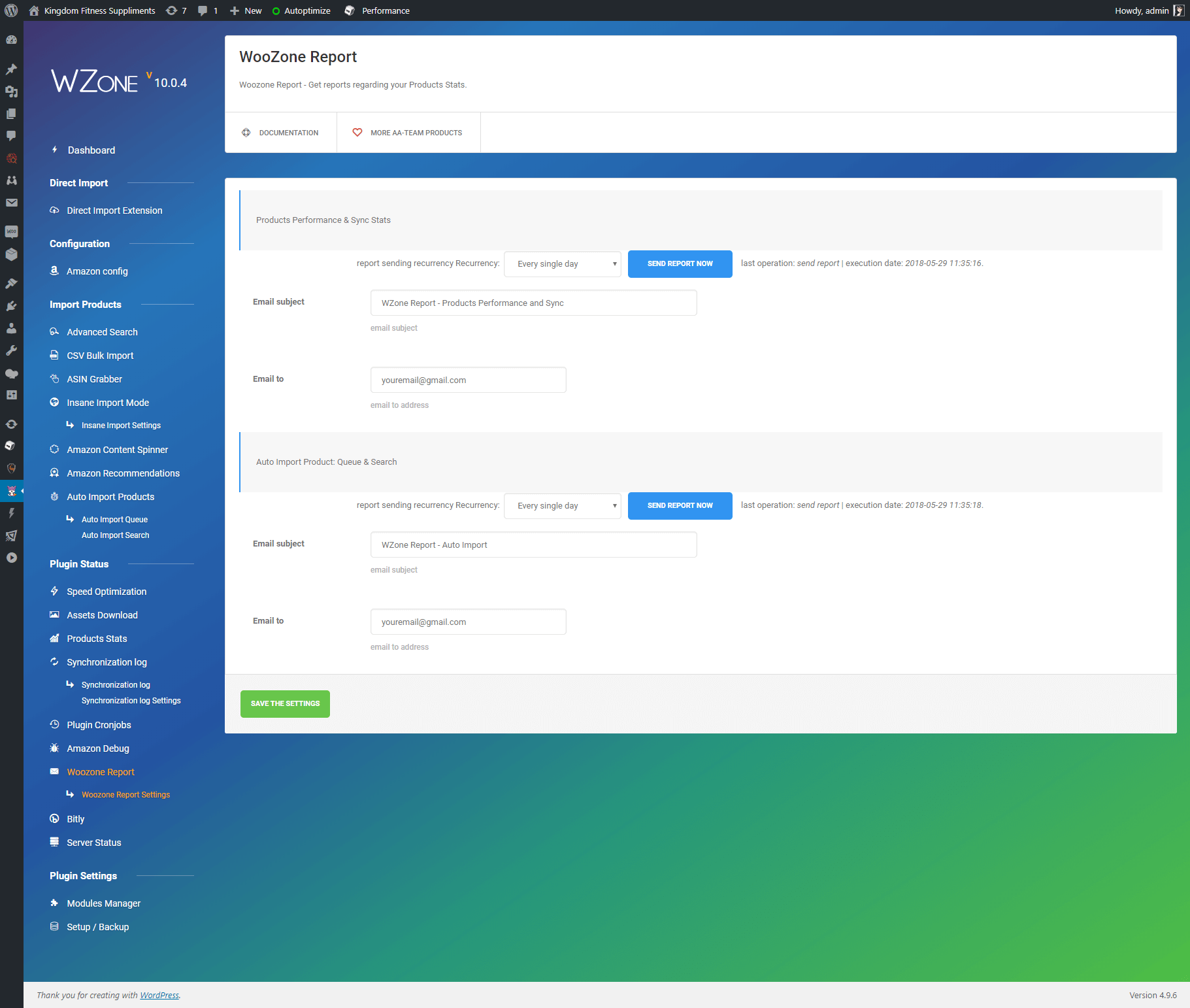Edit Email to field under Products Performance
Viewport: 1190px width, 1008px height.
[469, 380]
